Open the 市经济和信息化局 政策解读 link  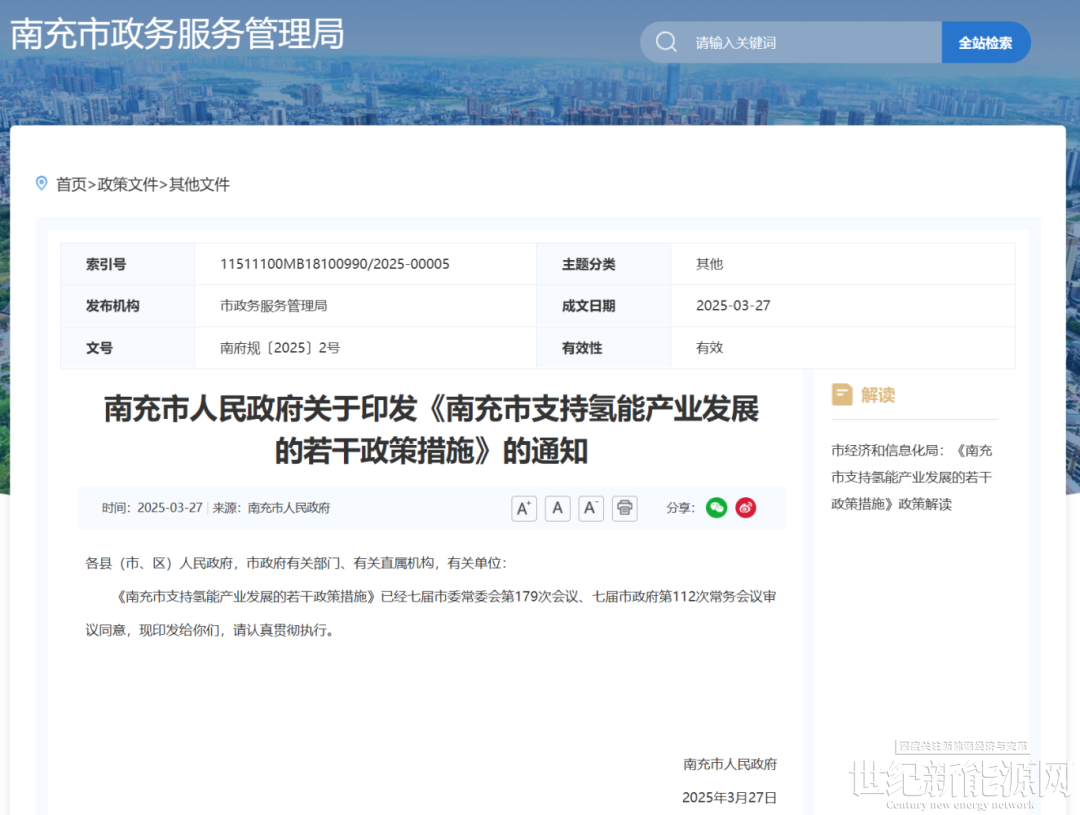coord(911,477)
